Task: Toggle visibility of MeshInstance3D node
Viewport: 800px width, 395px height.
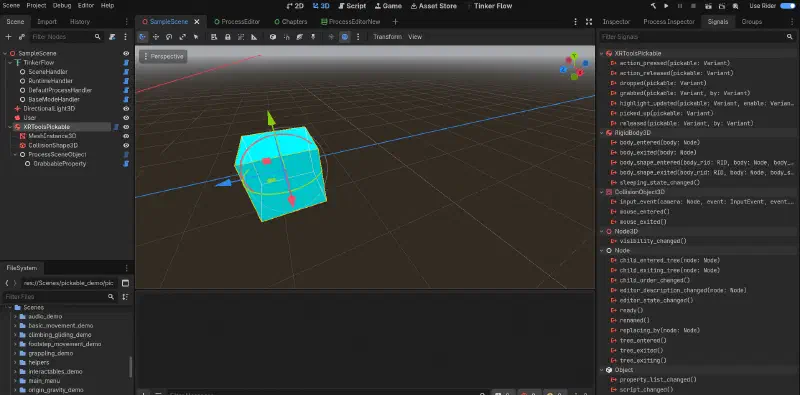Action: 126,136
